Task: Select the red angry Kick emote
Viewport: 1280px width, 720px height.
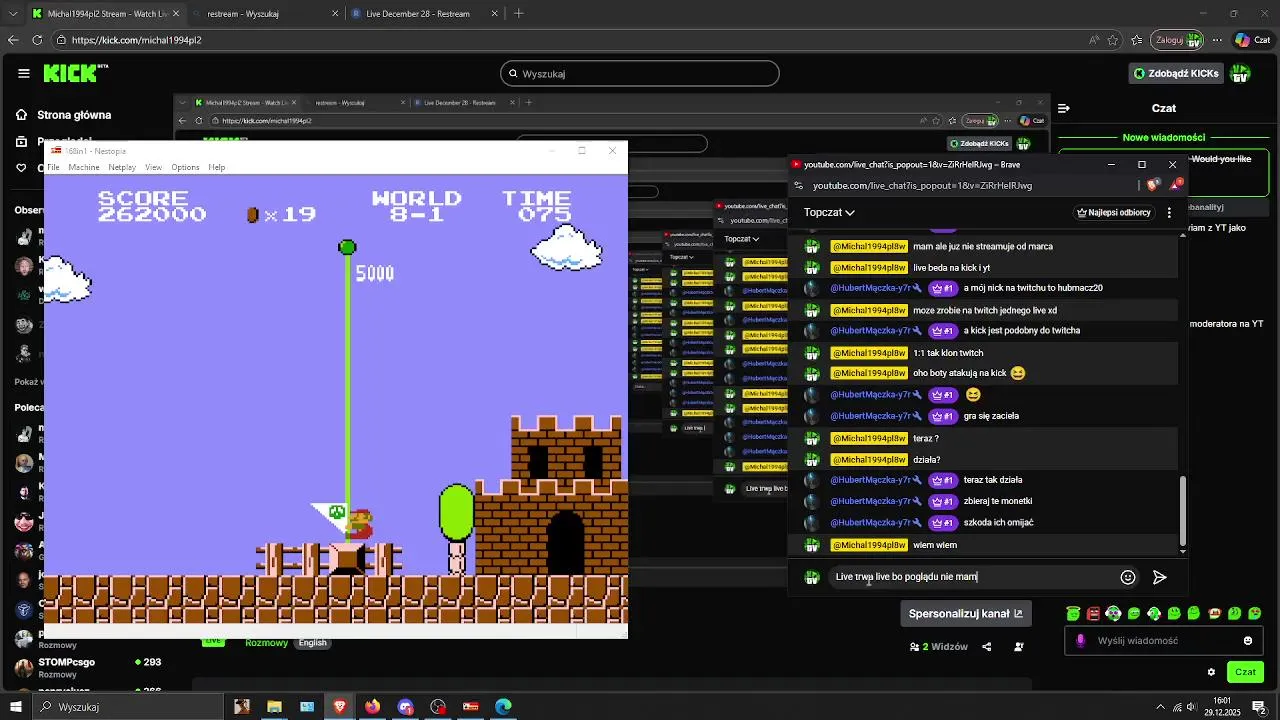Action: click(x=1093, y=614)
